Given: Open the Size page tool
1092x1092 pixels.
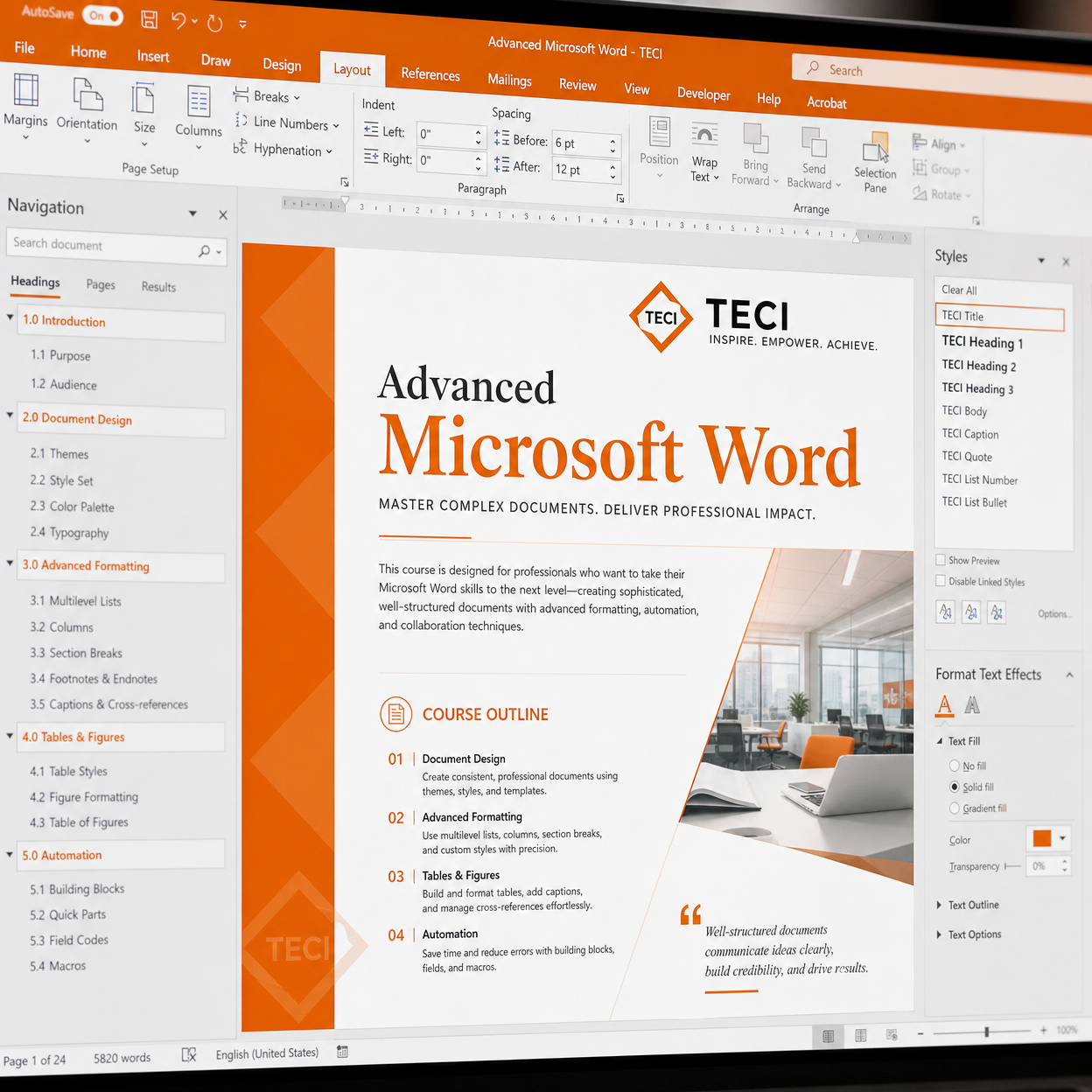Looking at the screenshot, I should tap(143, 115).
